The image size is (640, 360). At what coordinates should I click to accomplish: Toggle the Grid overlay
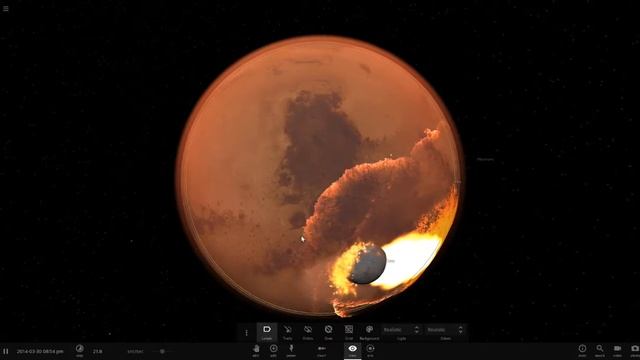(x=349, y=332)
